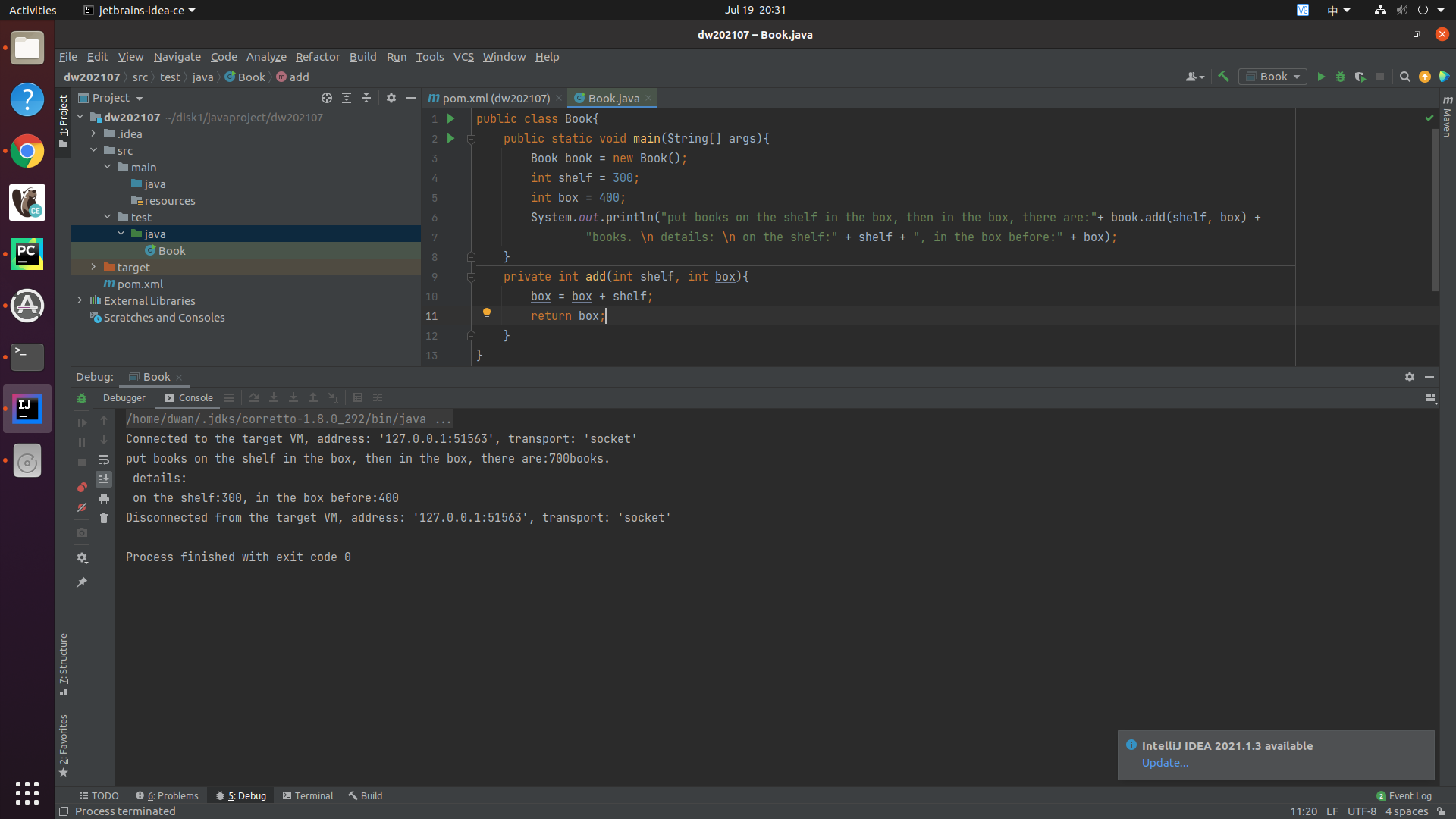Expand the target folder

click(93, 267)
